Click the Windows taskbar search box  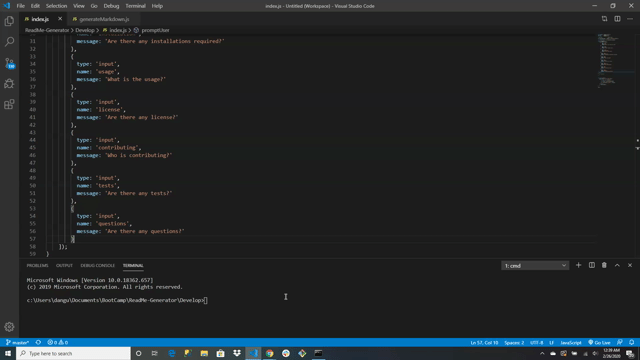(73, 353)
